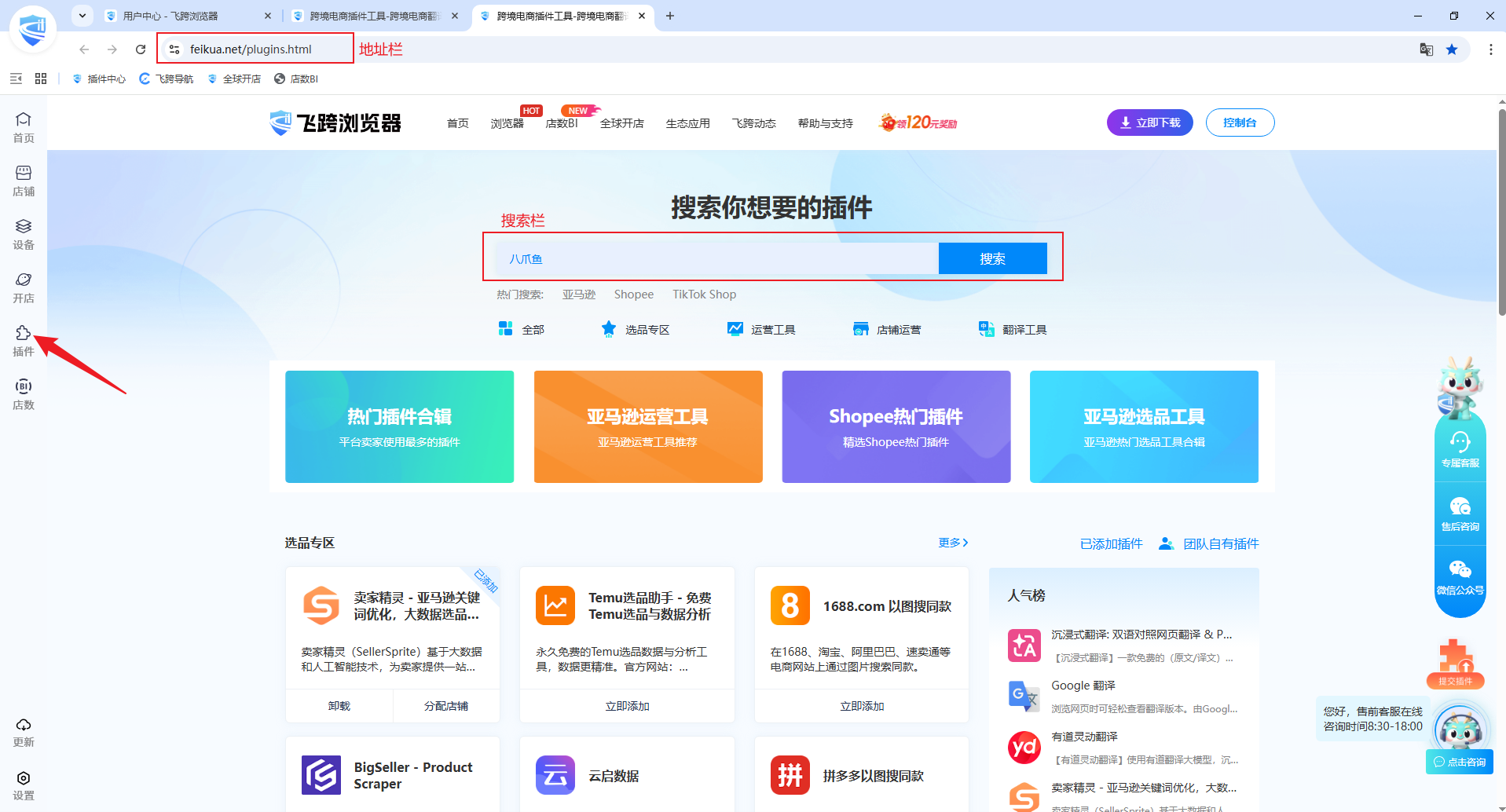Click the 1688.com 以图搜同款 logo
Image resolution: width=1506 pixels, height=812 pixels.
tap(790, 605)
